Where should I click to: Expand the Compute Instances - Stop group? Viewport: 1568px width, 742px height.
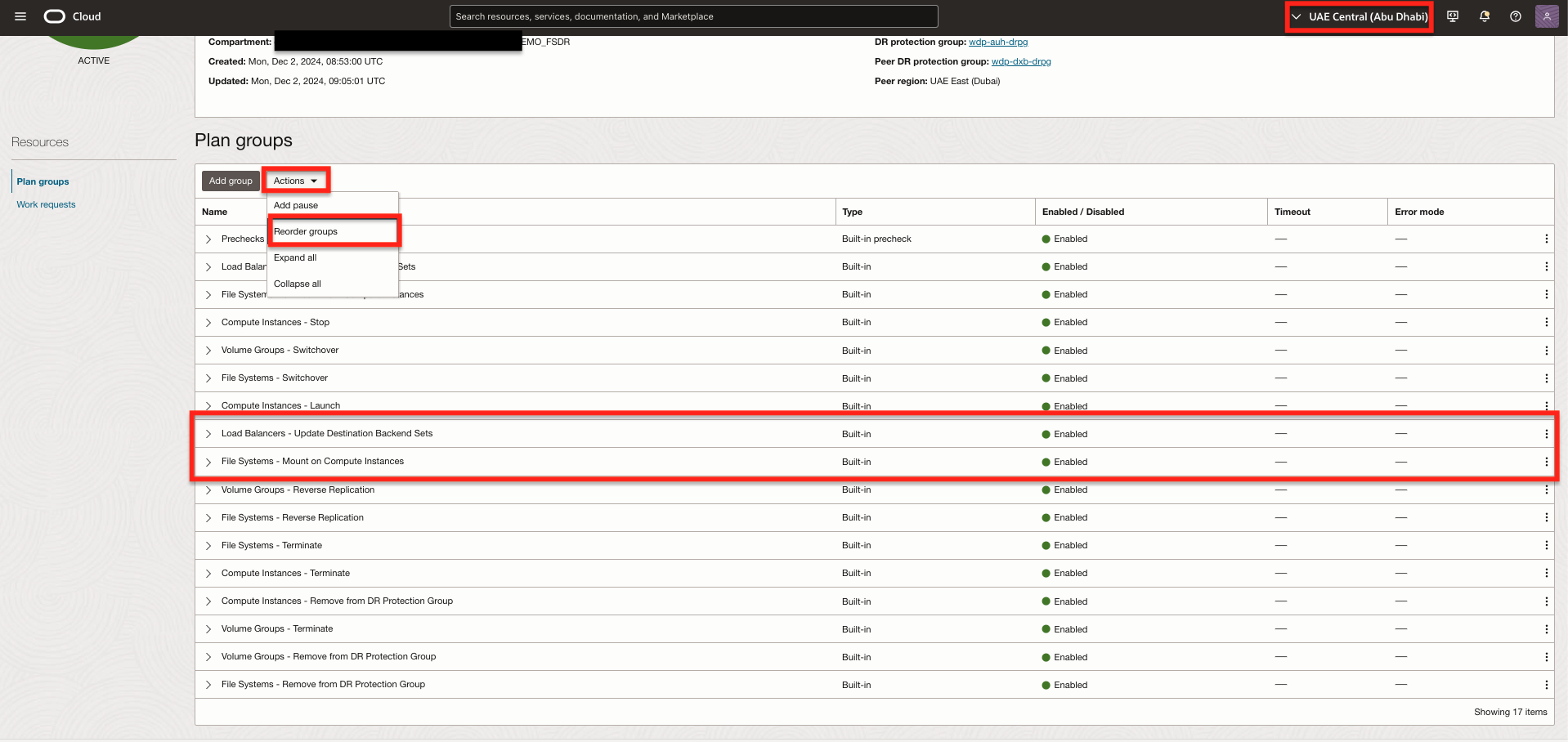click(208, 323)
